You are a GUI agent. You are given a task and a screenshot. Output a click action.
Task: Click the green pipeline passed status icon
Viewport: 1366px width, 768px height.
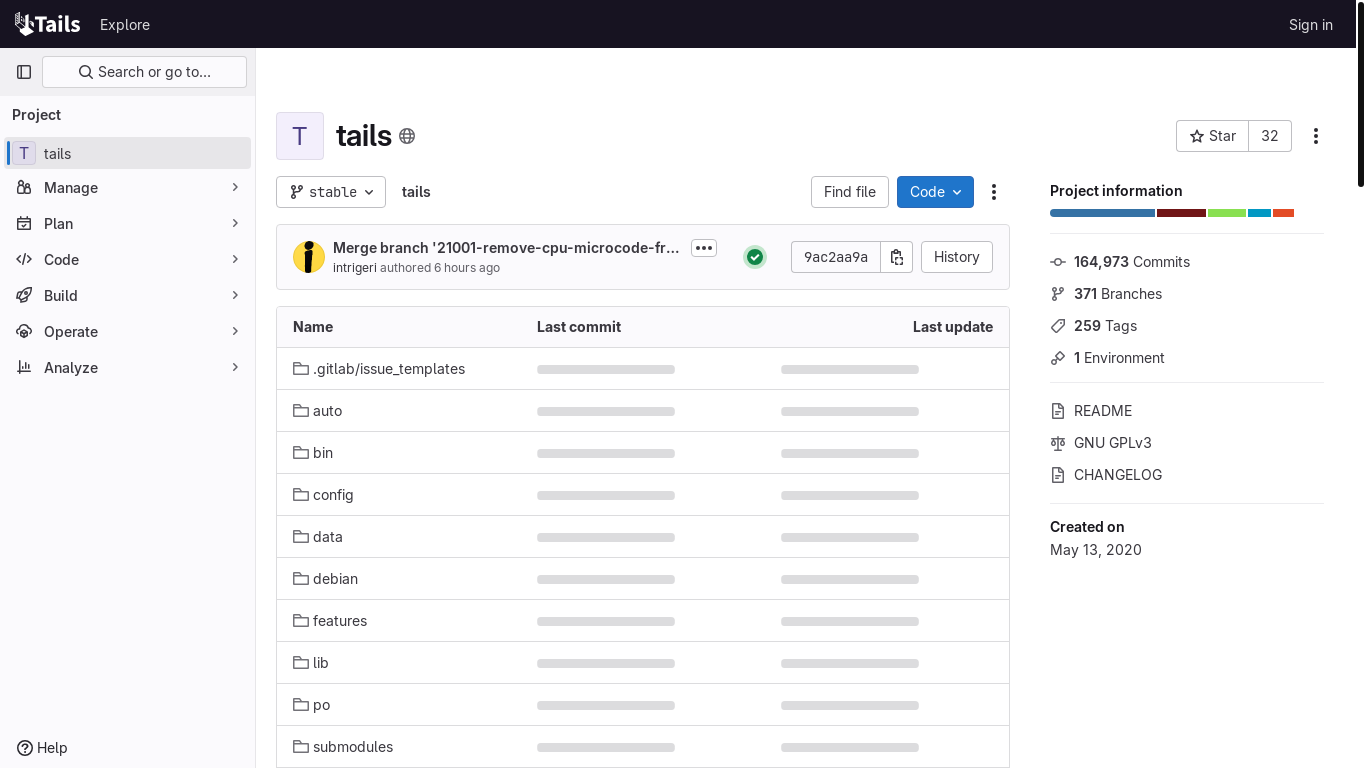(x=755, y=257)
